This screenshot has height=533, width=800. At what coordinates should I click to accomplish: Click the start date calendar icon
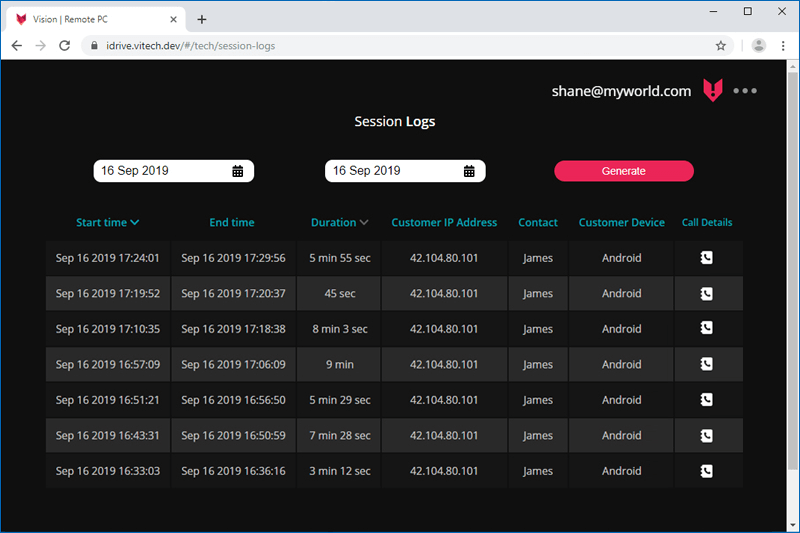pos(238,171)
